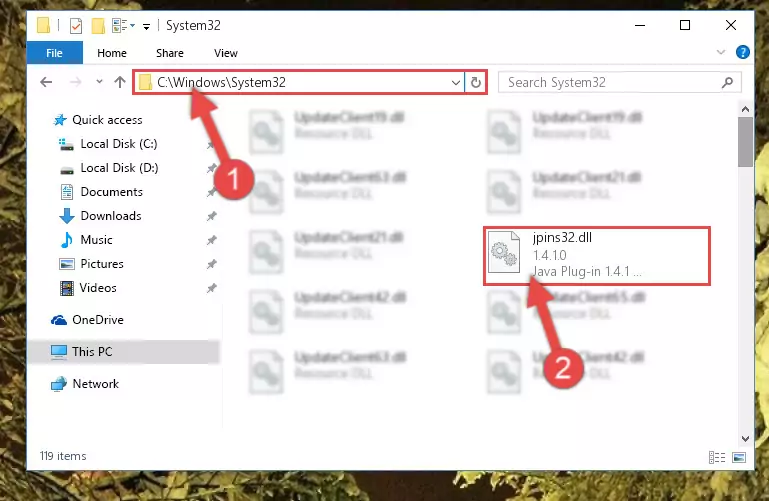769x501 pixels.
Task: Switch to Large icons view button
Action: pyautogui.click(x=739, y=457)
